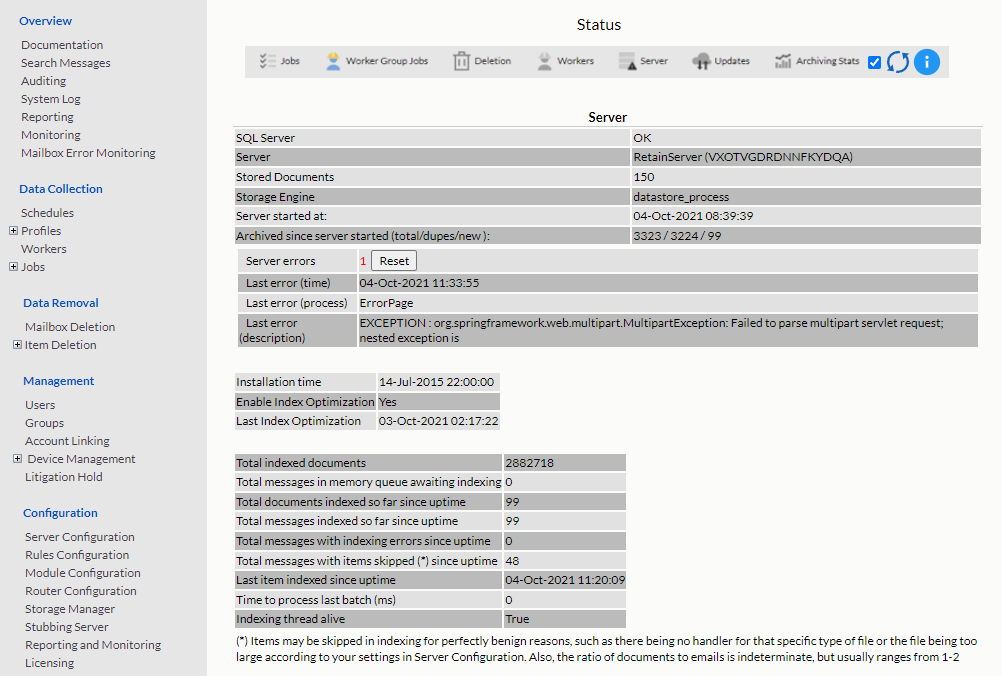This screenshot has height=676, width=1002.
Task: Select the datastore_process storage engine value
Action: (x=681, y=197)
